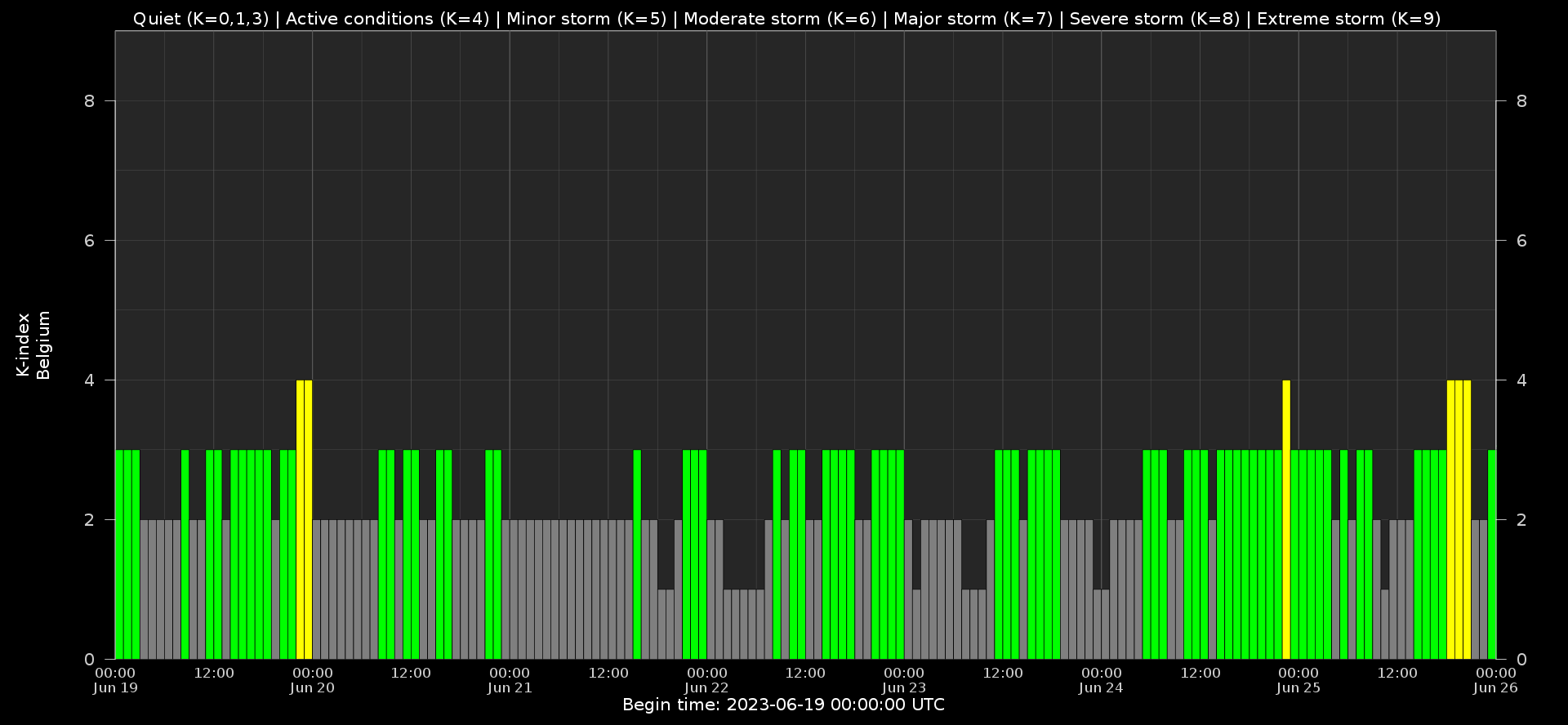Click the single yellow bar before Jun 25 midnight
This screenshot has width=1568, height=725.
[1286, 518]
